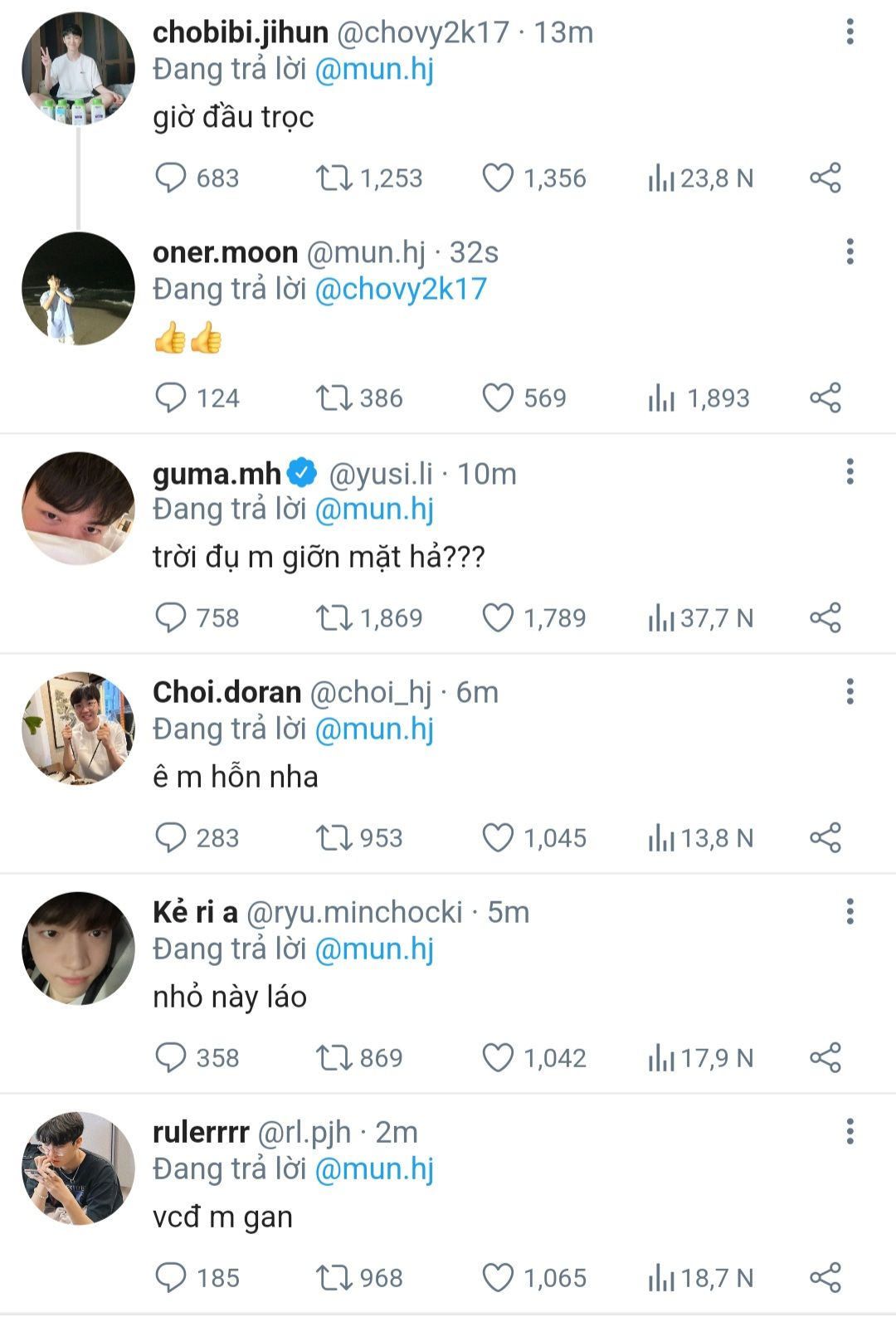Open the rulerrrr username heading
896x1317 pixels.
201,1132
